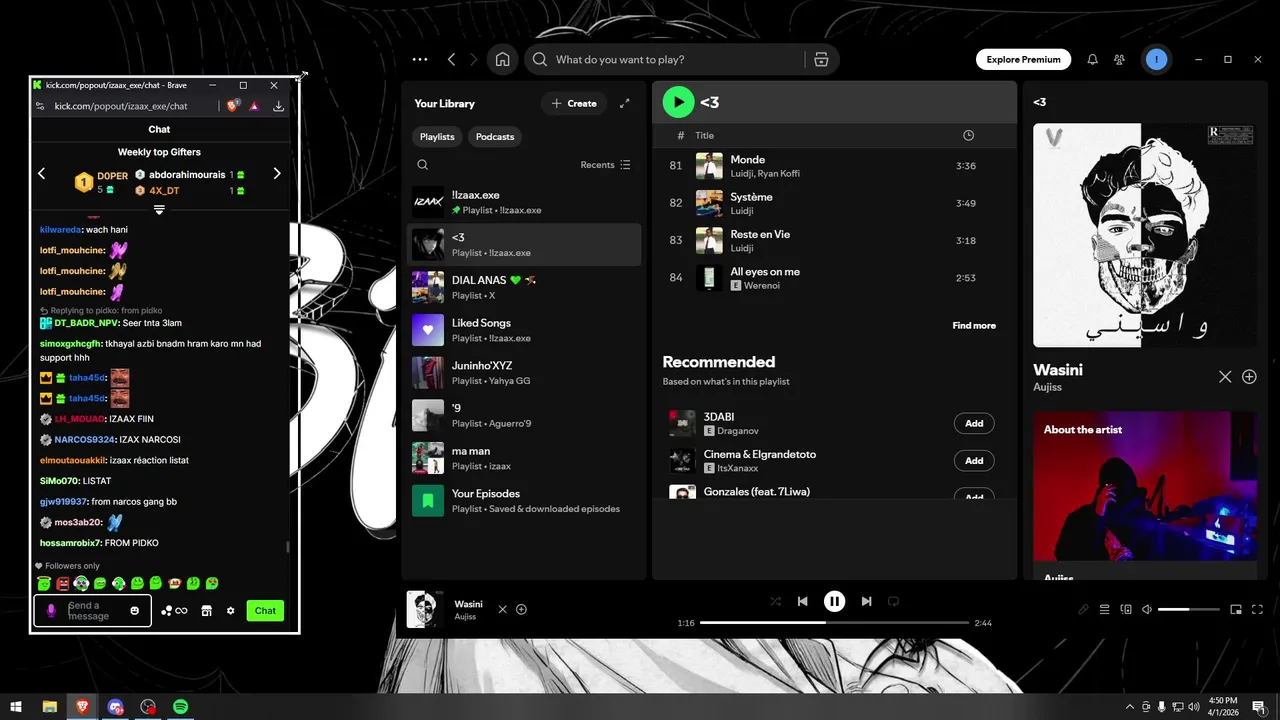Open !Izaax.exe playlist in library
Screen dimensions: 1280x720
tap(526, 202)
